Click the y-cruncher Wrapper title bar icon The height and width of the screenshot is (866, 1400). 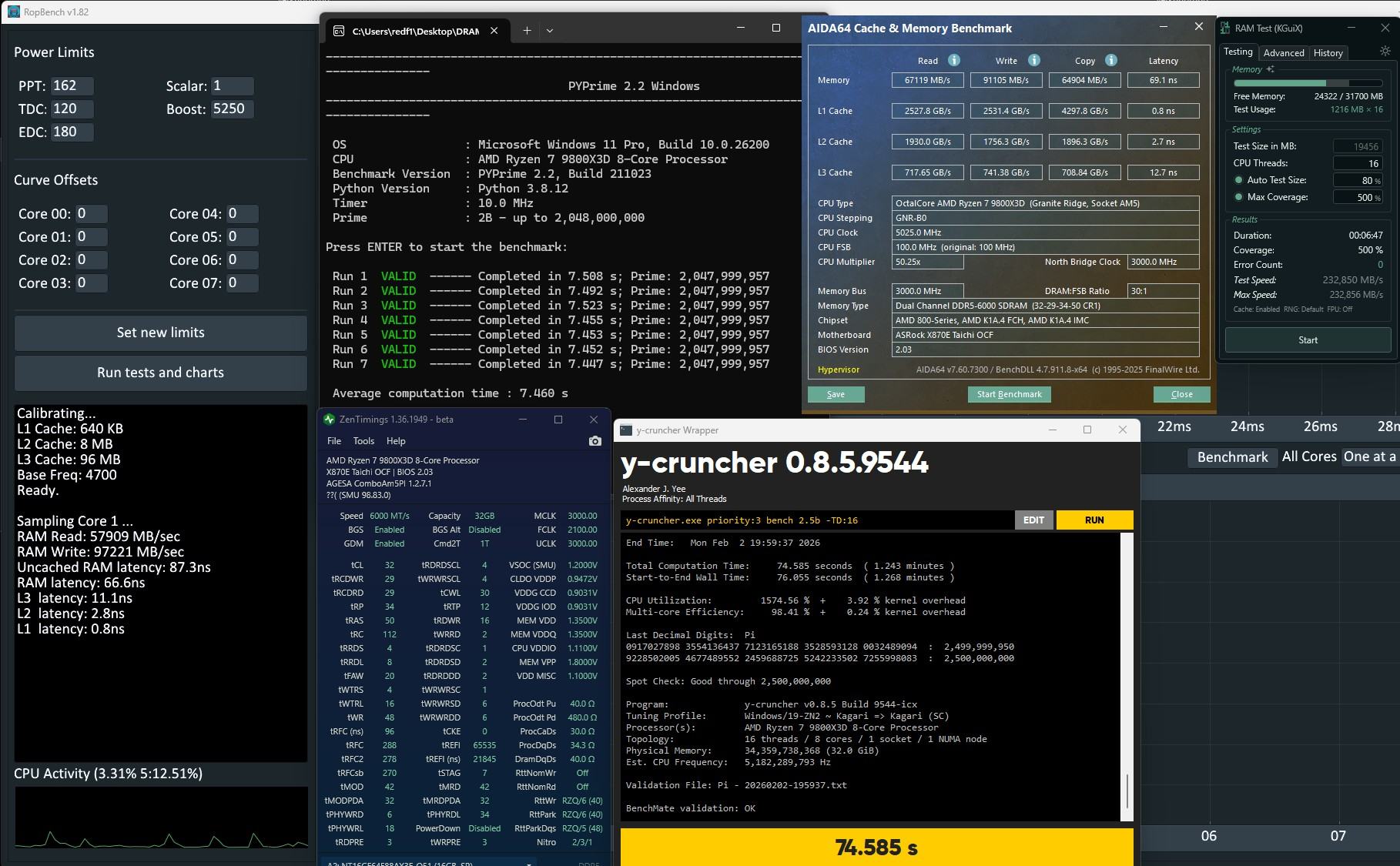pyautogui.click(x=626, y=430)
